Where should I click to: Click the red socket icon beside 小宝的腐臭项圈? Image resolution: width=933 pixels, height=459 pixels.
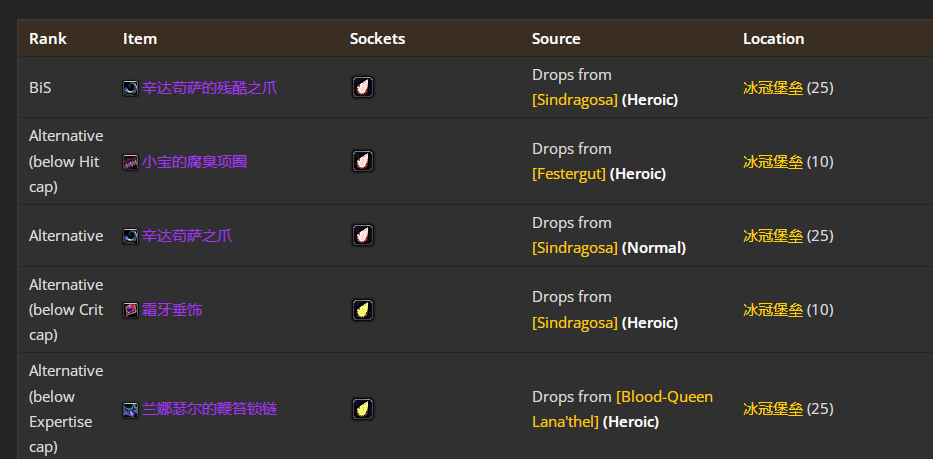(x=363, y=161)
